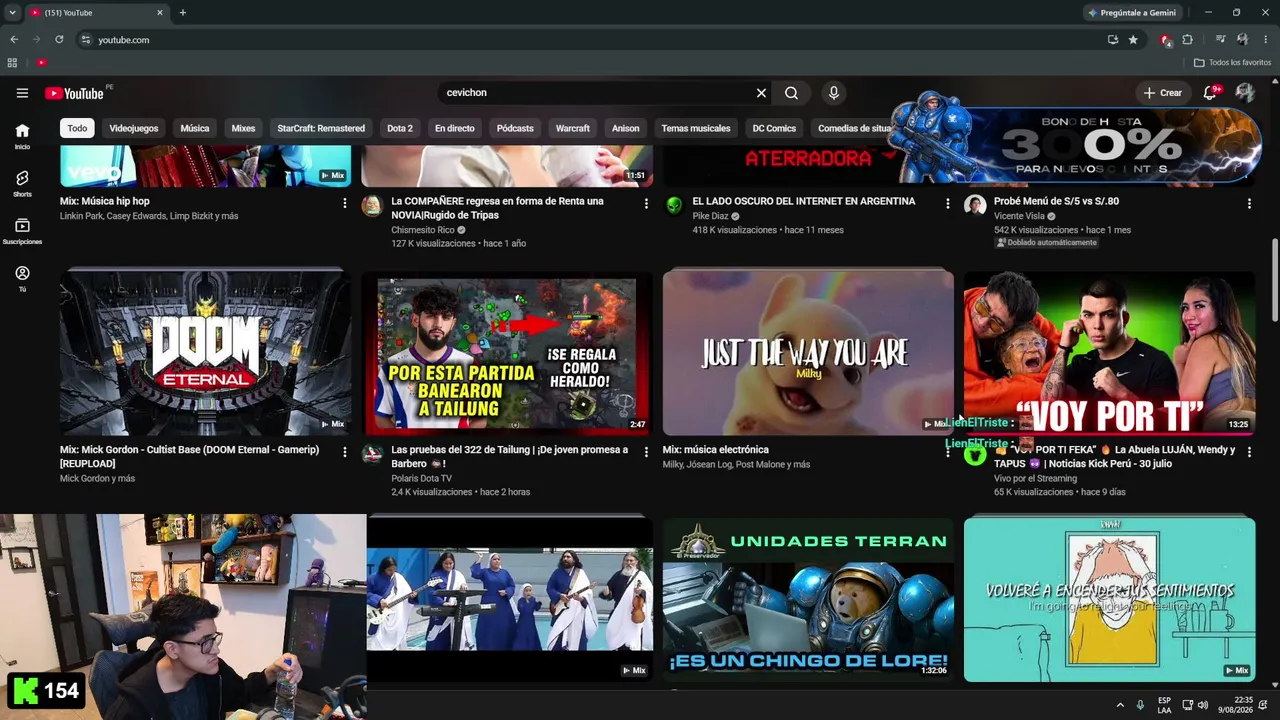The width and height of the screenshot is (1280, 720).
Task: Open the taskbar network icon
Action: pos(1187,705)
